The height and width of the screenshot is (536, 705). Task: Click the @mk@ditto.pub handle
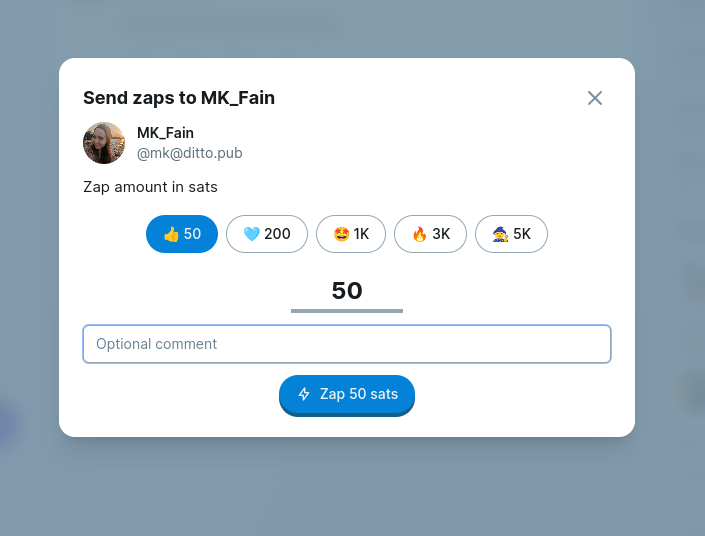click(189, 153)
